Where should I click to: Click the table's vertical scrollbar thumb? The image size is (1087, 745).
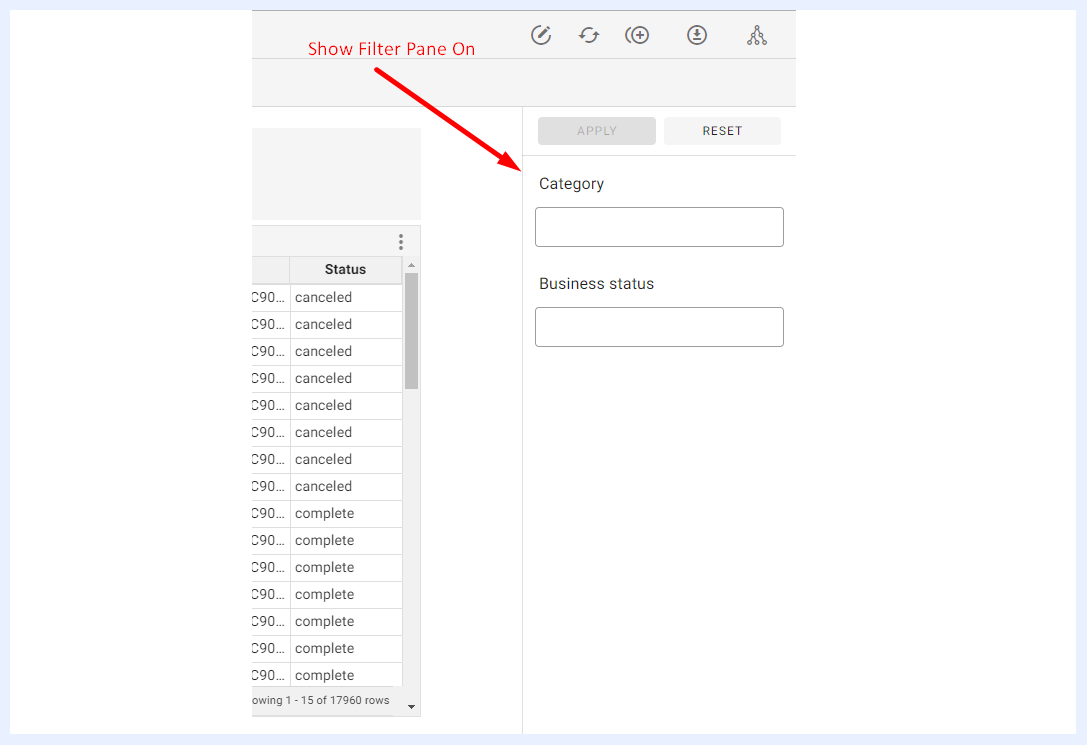411,331
